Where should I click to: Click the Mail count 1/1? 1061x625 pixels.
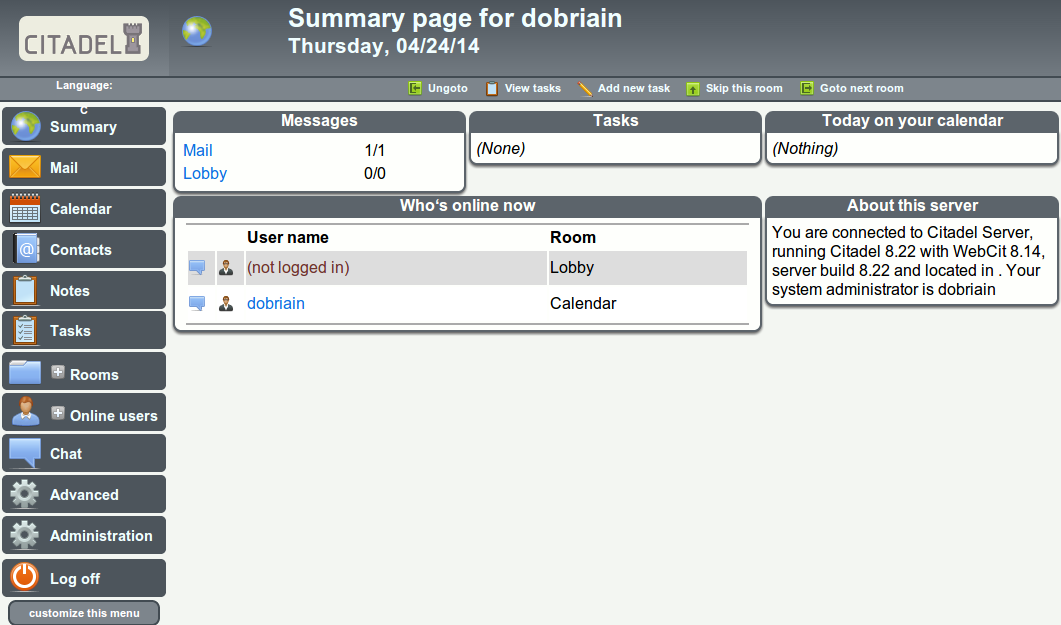point(375,150)
